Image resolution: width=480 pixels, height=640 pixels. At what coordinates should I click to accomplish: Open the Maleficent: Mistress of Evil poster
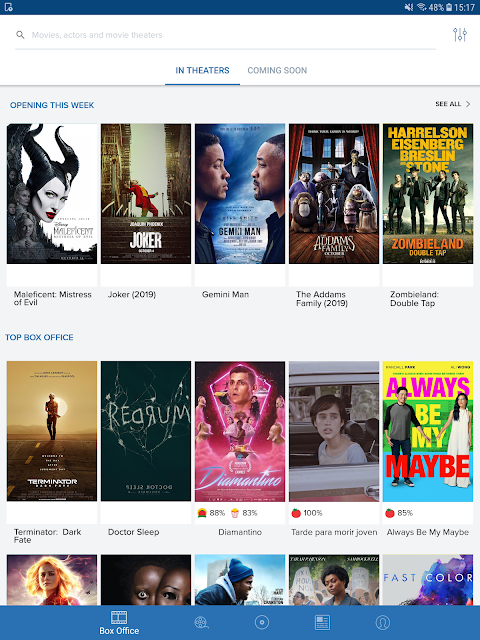(52, 194)
